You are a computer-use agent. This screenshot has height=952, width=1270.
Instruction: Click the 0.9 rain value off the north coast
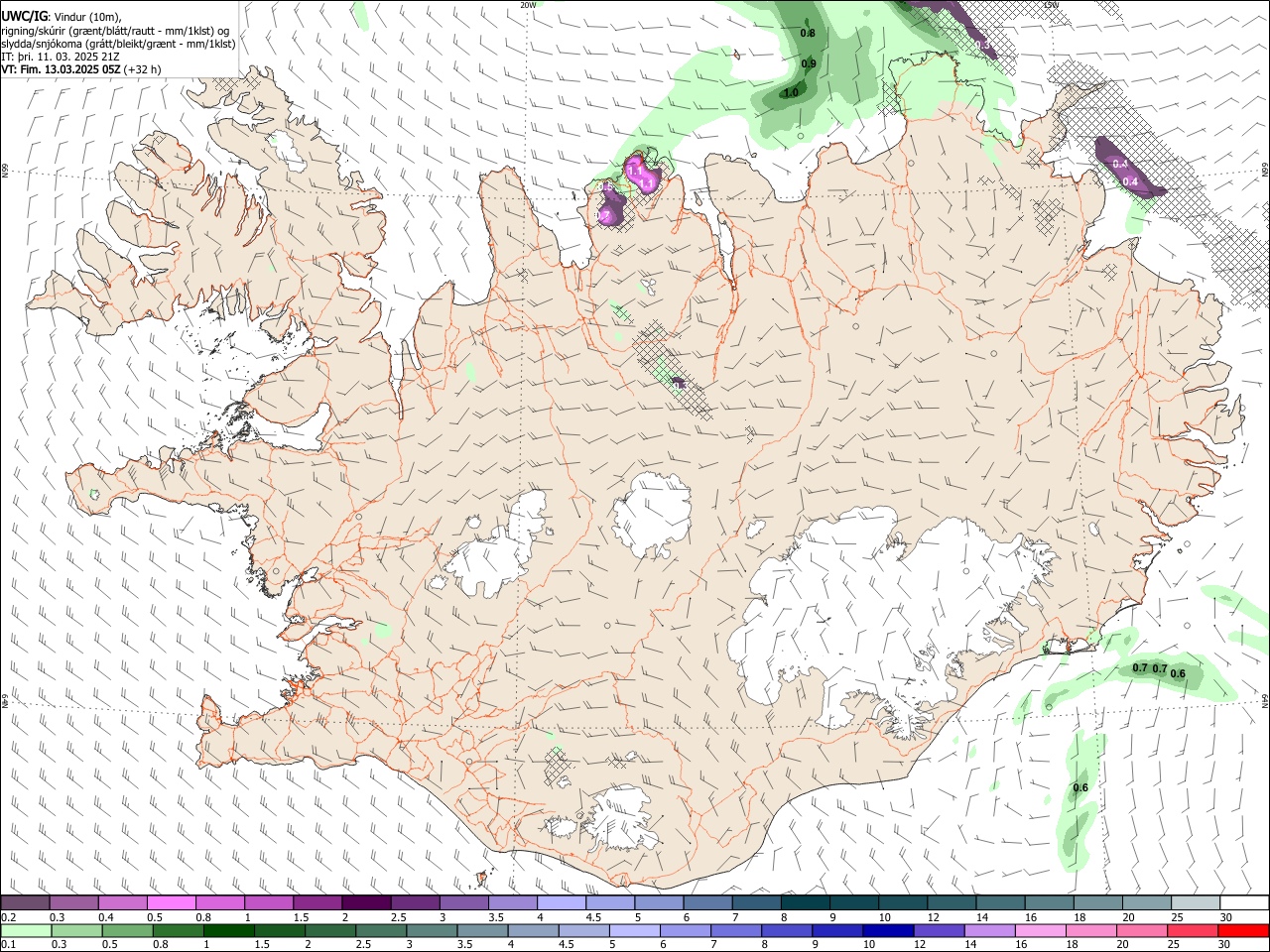pos(809,63)
